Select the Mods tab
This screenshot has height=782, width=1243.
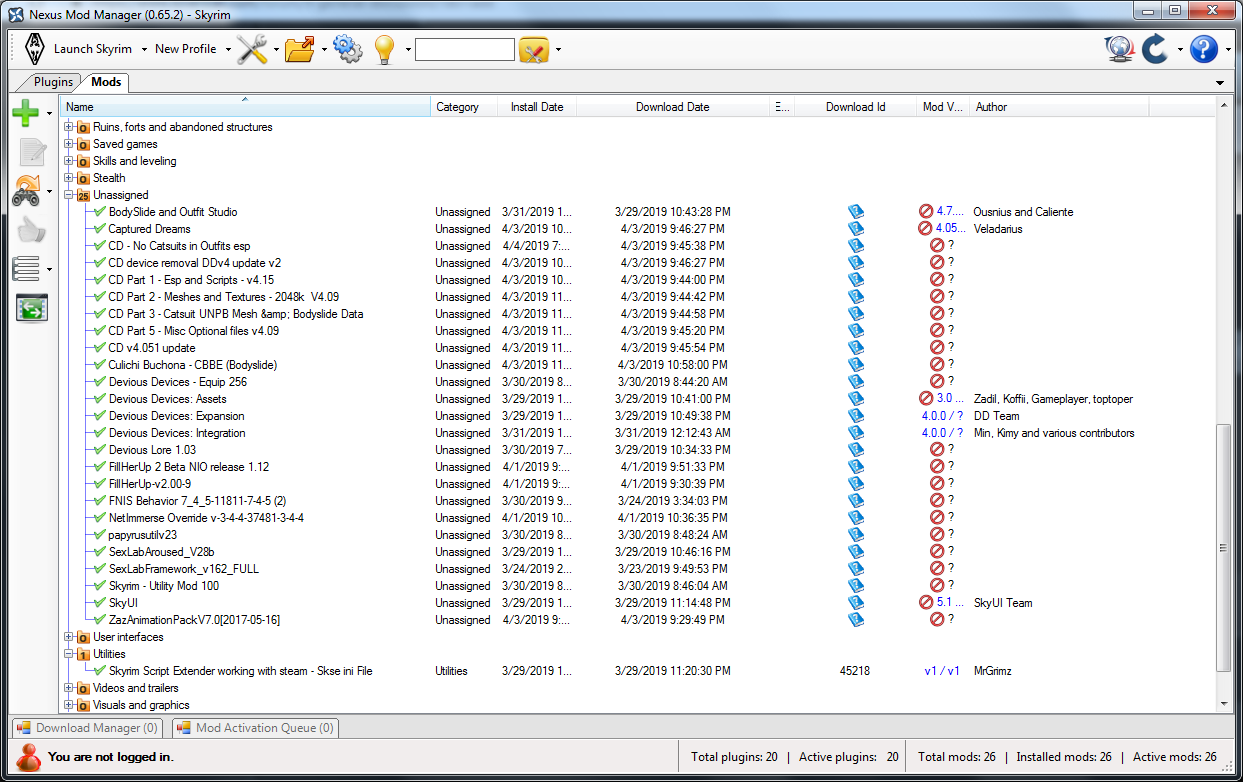105,82
